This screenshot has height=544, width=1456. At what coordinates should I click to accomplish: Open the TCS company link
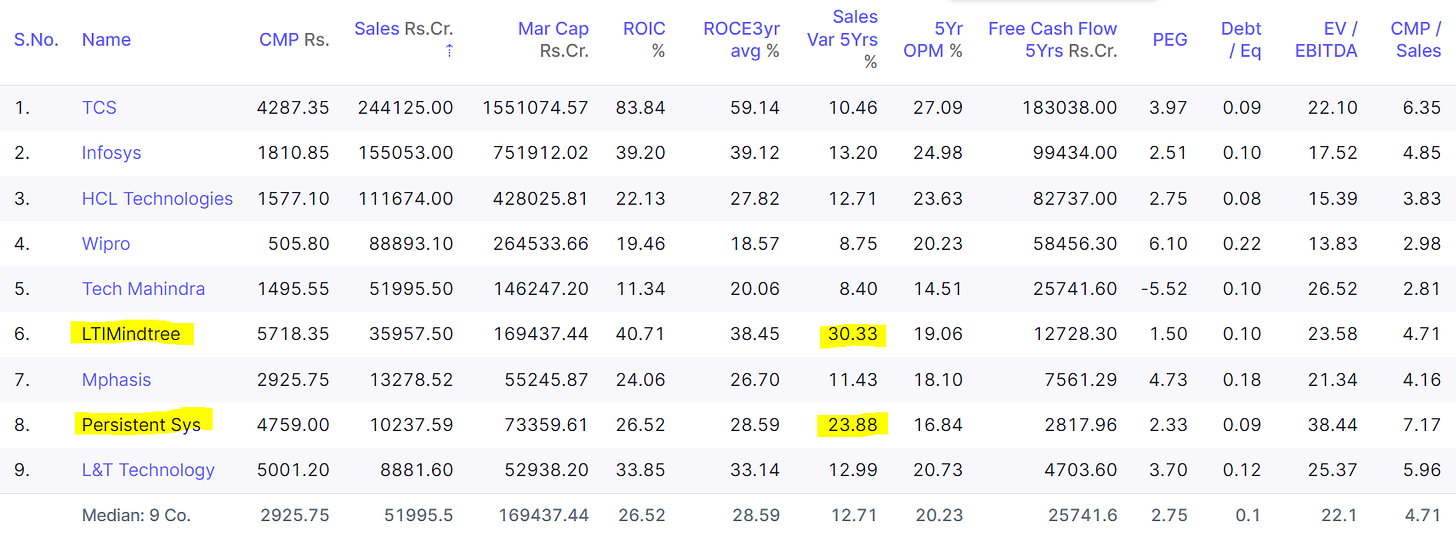click(99, 108)
